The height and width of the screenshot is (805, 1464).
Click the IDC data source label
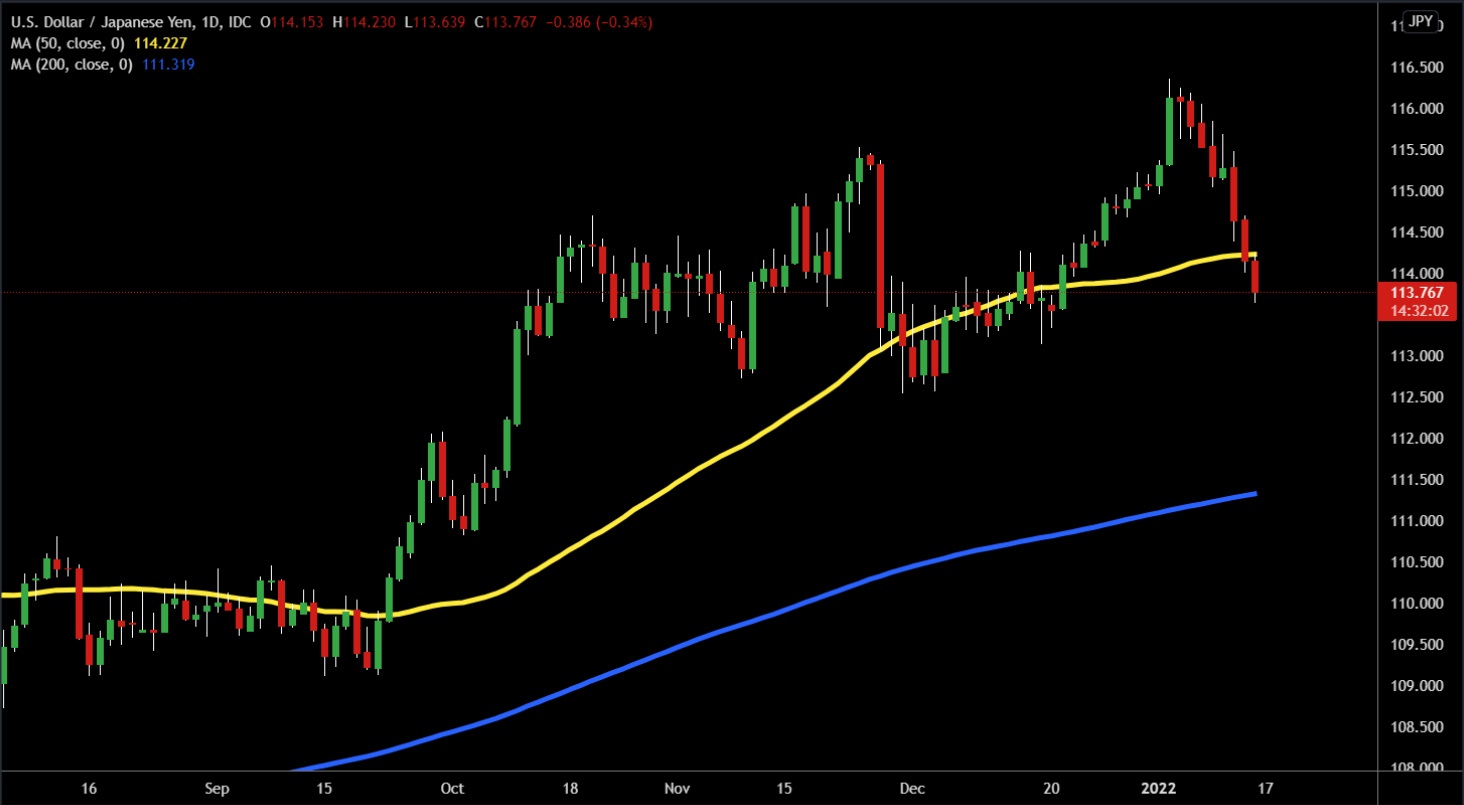[x=239, y=21]
